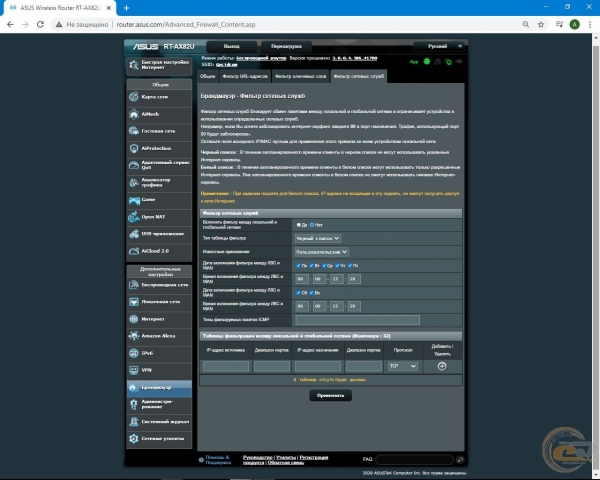600x480 pixels.
Task: Open the firmware version link
Action: [355, 58]
